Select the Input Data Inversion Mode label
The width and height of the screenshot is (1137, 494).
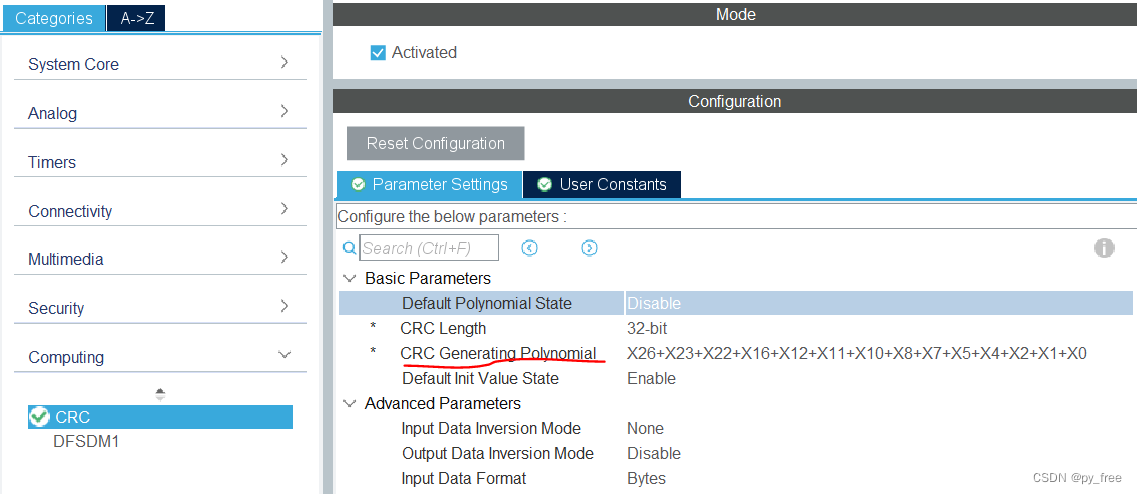click(x=491, y=429)
